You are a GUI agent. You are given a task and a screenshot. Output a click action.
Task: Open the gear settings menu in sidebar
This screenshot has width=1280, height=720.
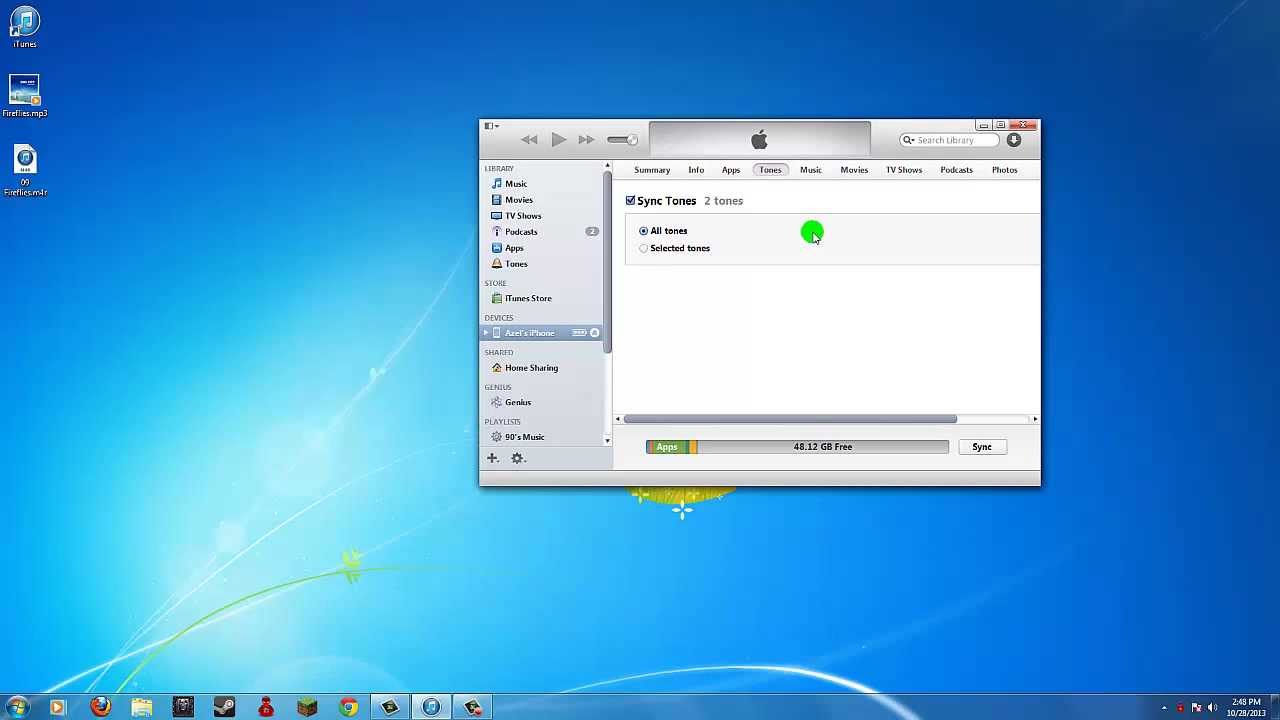(x=518, y=458)
